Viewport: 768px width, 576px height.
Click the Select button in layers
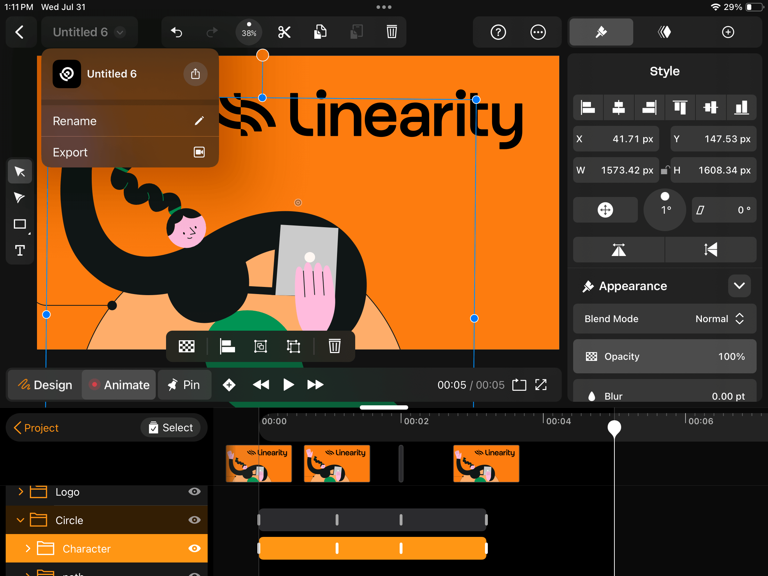coord(170,428)
